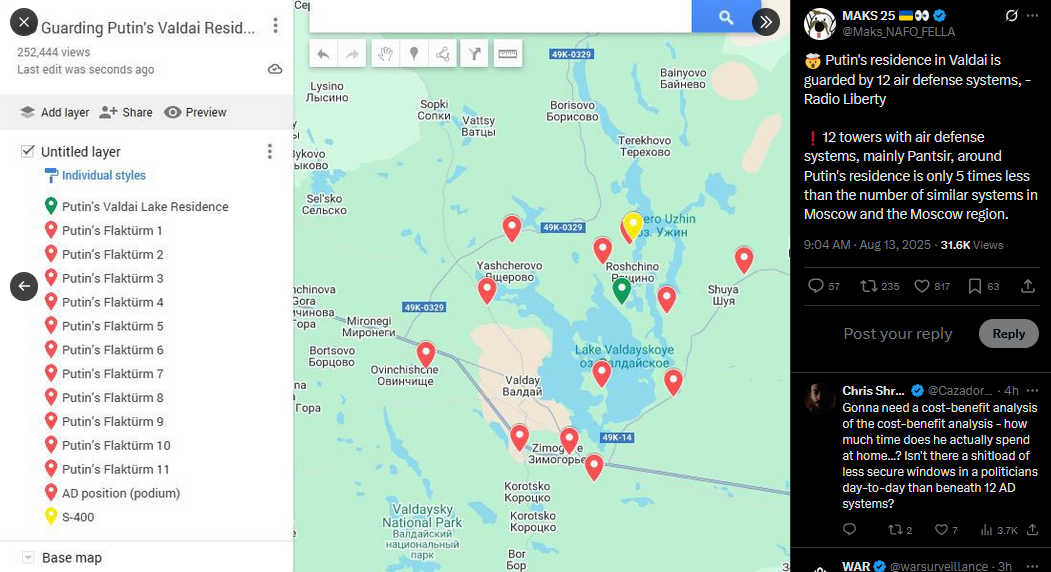
Task: Select Putin's Flaktürm 5 in list
Action: tap(104, 326)
